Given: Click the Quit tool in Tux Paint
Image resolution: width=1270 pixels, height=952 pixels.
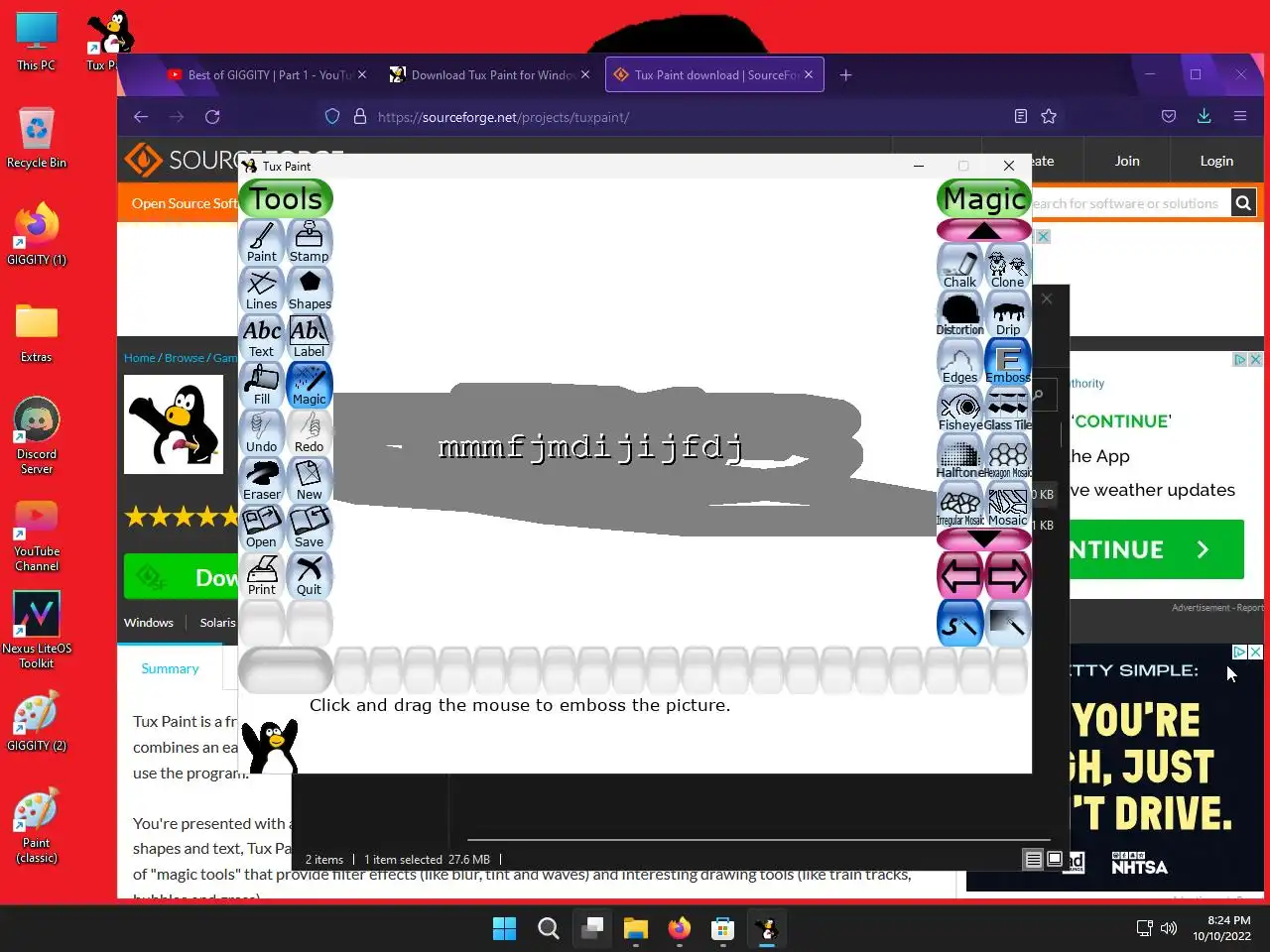Looking at the screenshot, I should tap(310, 575).
